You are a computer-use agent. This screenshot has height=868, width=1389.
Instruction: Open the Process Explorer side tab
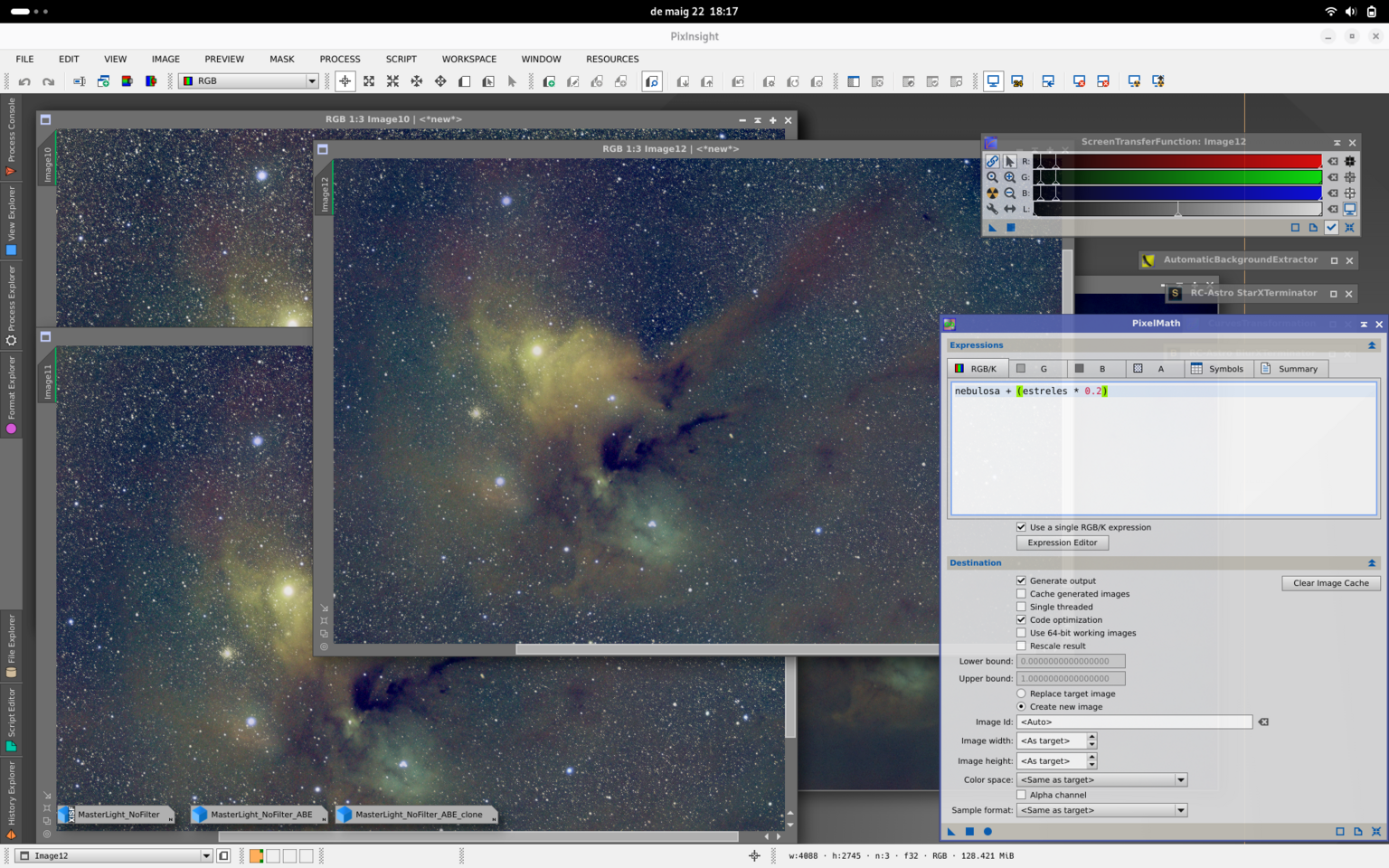[11, 305]
